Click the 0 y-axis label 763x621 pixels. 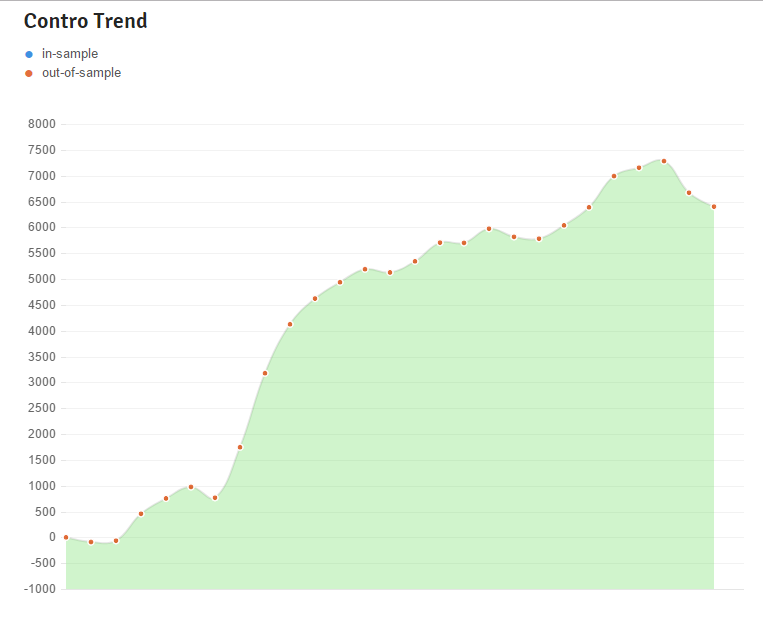[53, 537]
